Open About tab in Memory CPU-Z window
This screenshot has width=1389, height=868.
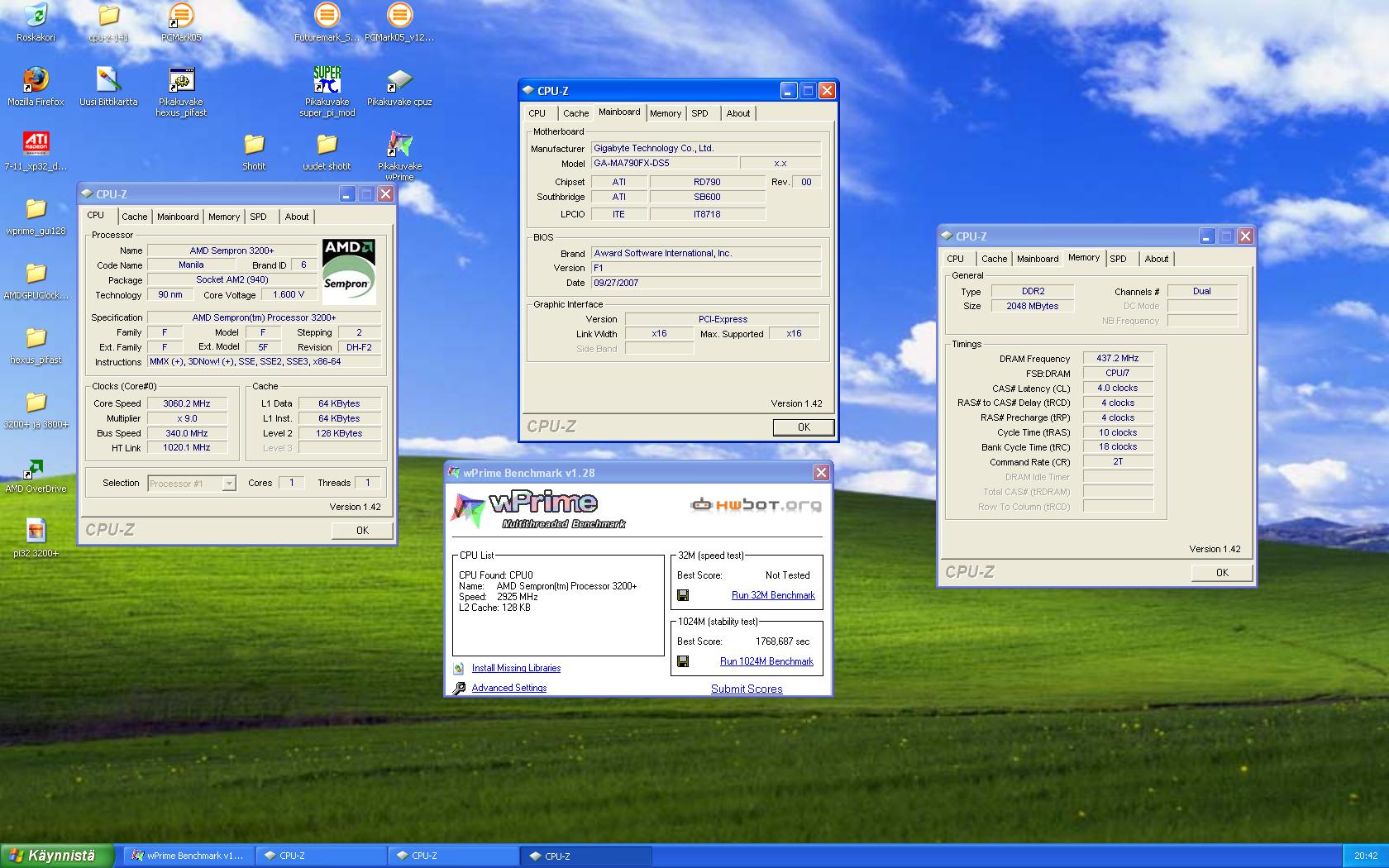point(1157,259)
